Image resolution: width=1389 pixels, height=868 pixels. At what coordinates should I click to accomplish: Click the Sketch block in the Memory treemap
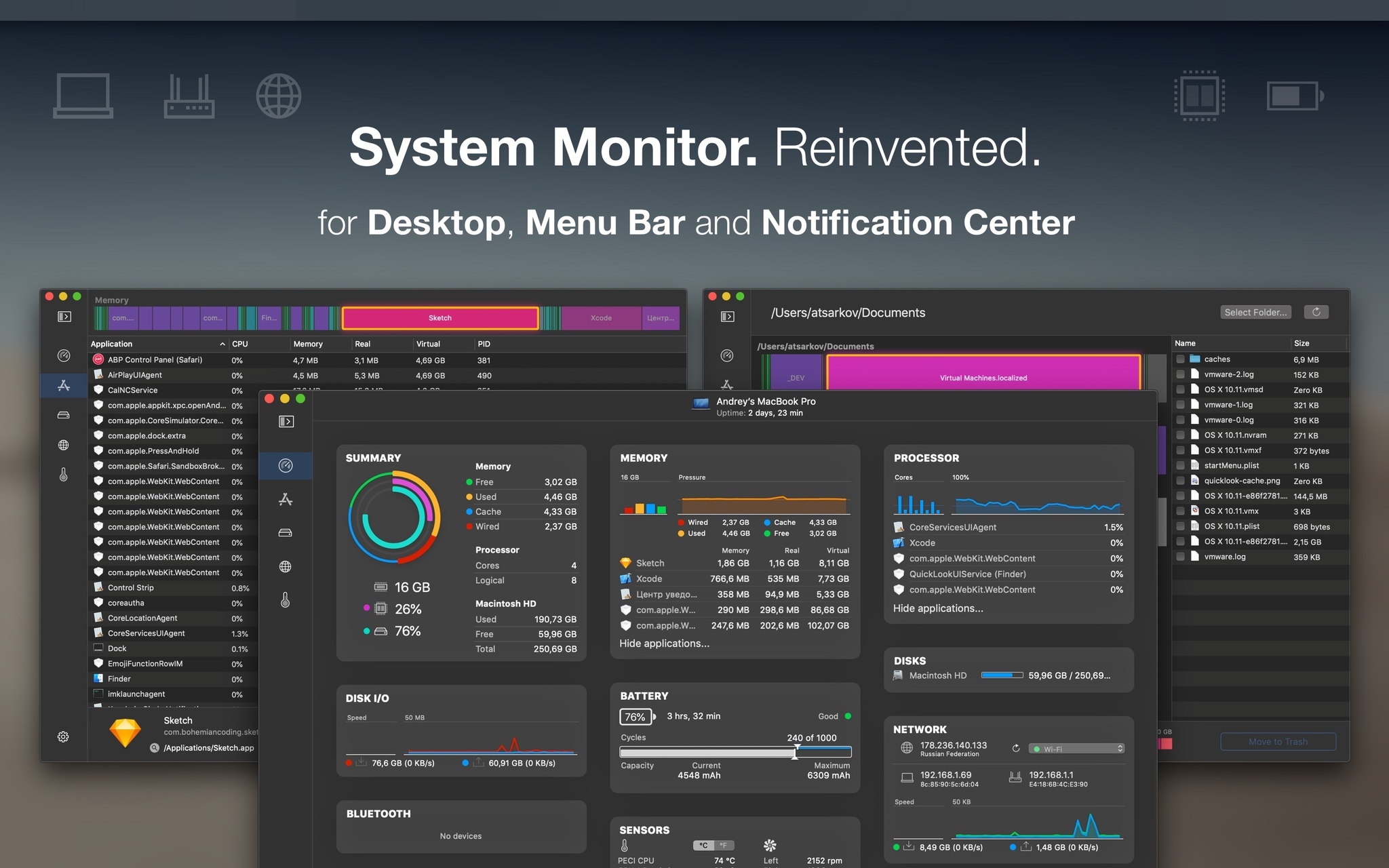pos(439,317)
